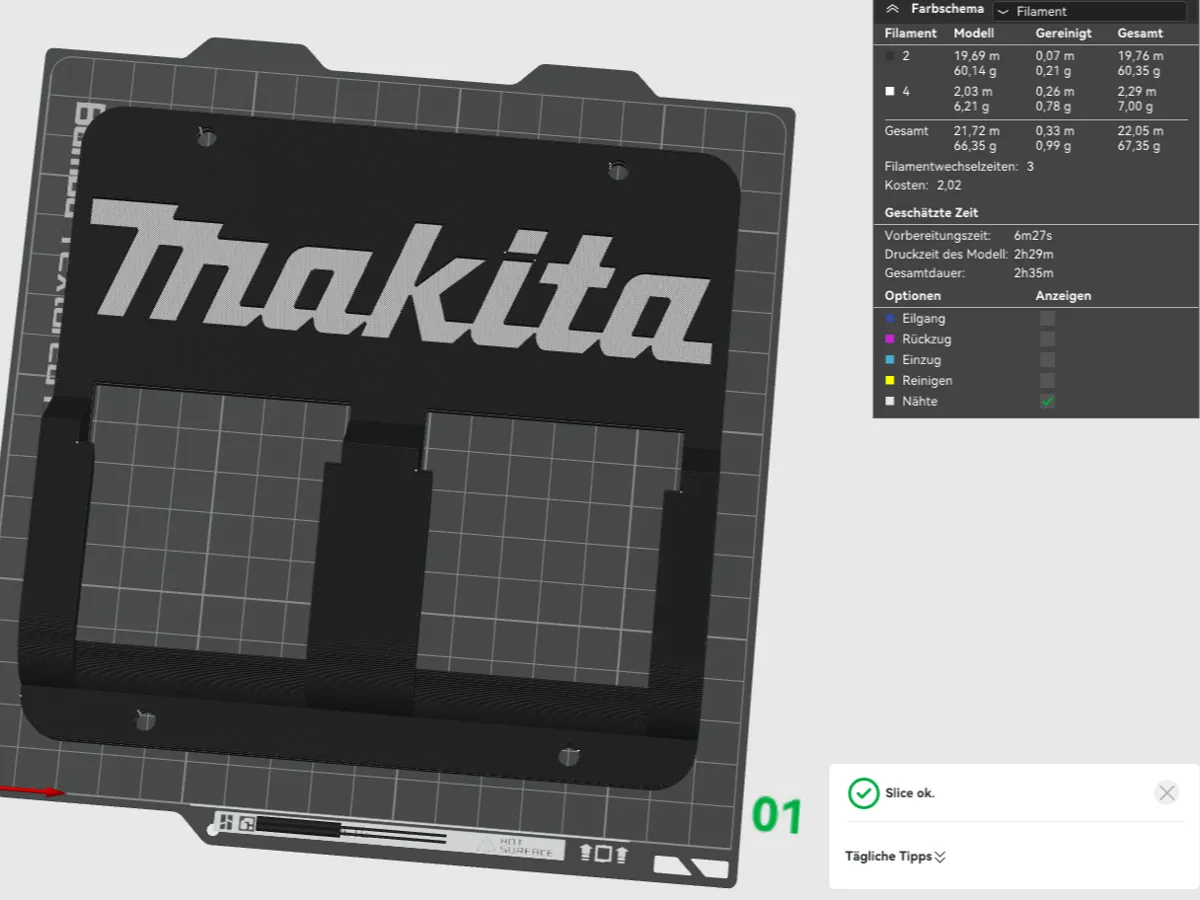Screen dimensions: 1200x900
Task: Click the white filament 4 color swatch
Action: click(x=890, y=92)
